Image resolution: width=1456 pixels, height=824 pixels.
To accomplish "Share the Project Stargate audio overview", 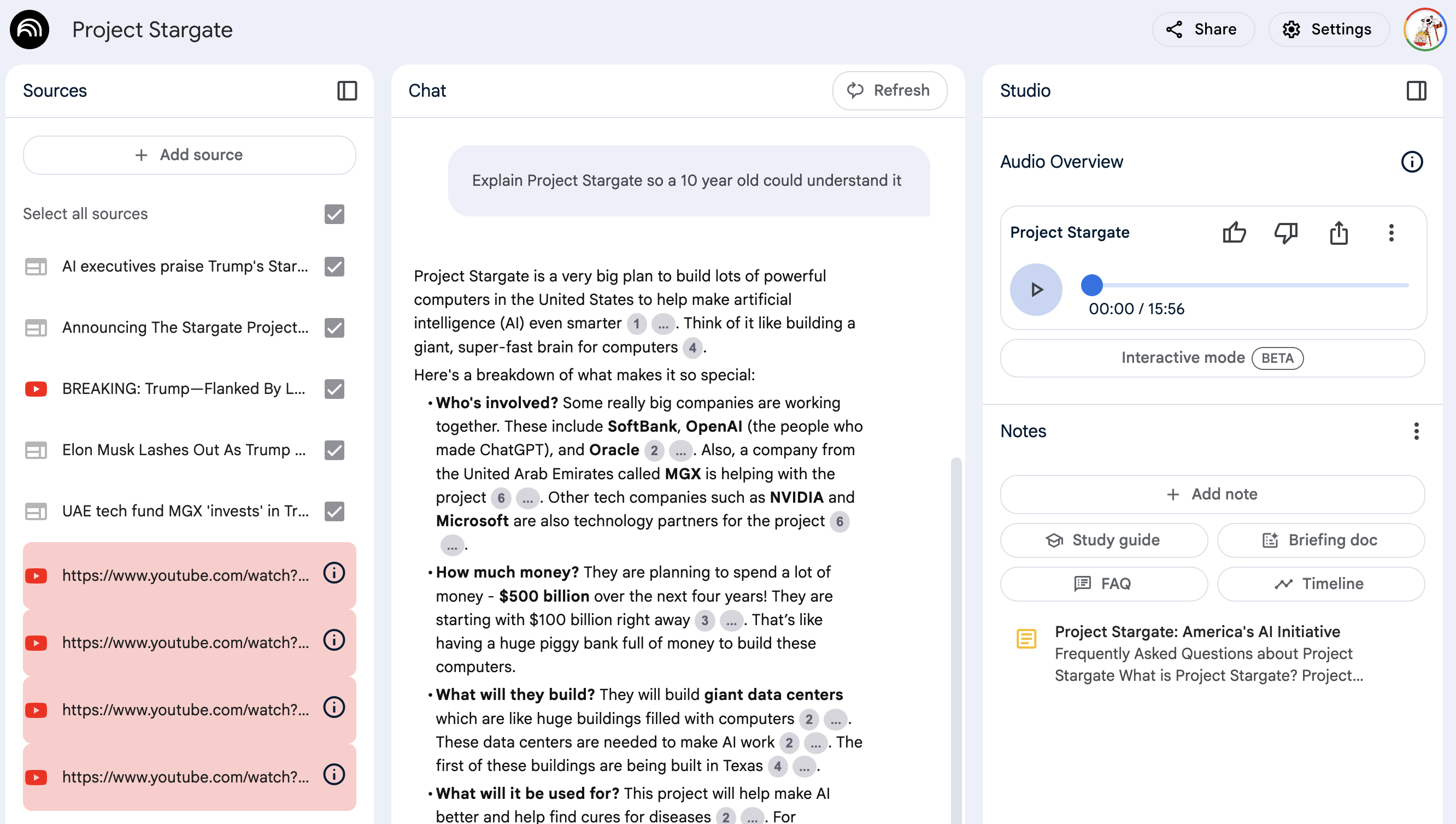I will click(1338, 233).
